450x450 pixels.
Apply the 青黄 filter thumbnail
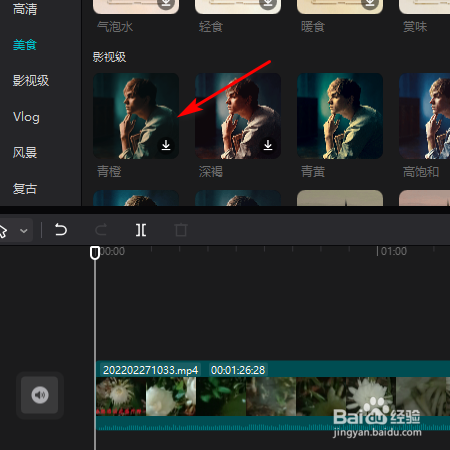tap(340, 116)
